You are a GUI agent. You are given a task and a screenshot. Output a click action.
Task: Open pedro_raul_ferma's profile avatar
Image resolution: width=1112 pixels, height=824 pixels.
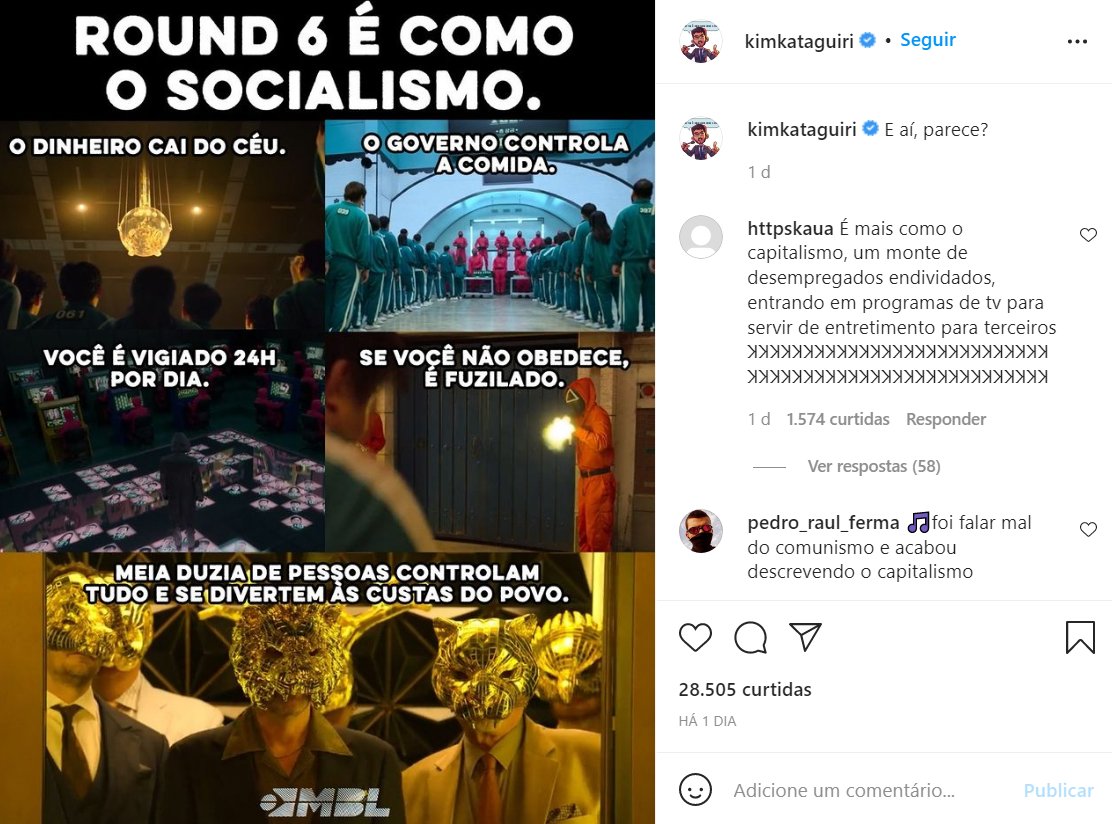(701, 530)
